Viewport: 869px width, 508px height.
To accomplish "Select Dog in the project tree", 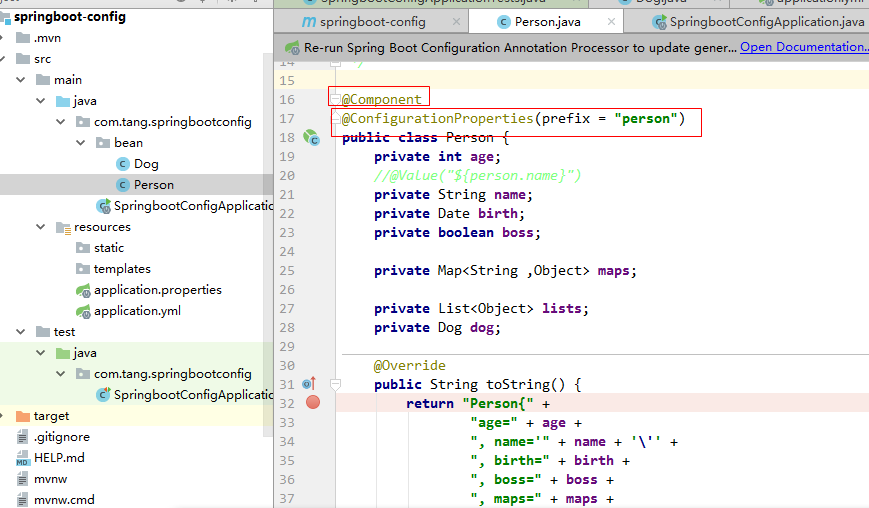I will coord(146,164).
